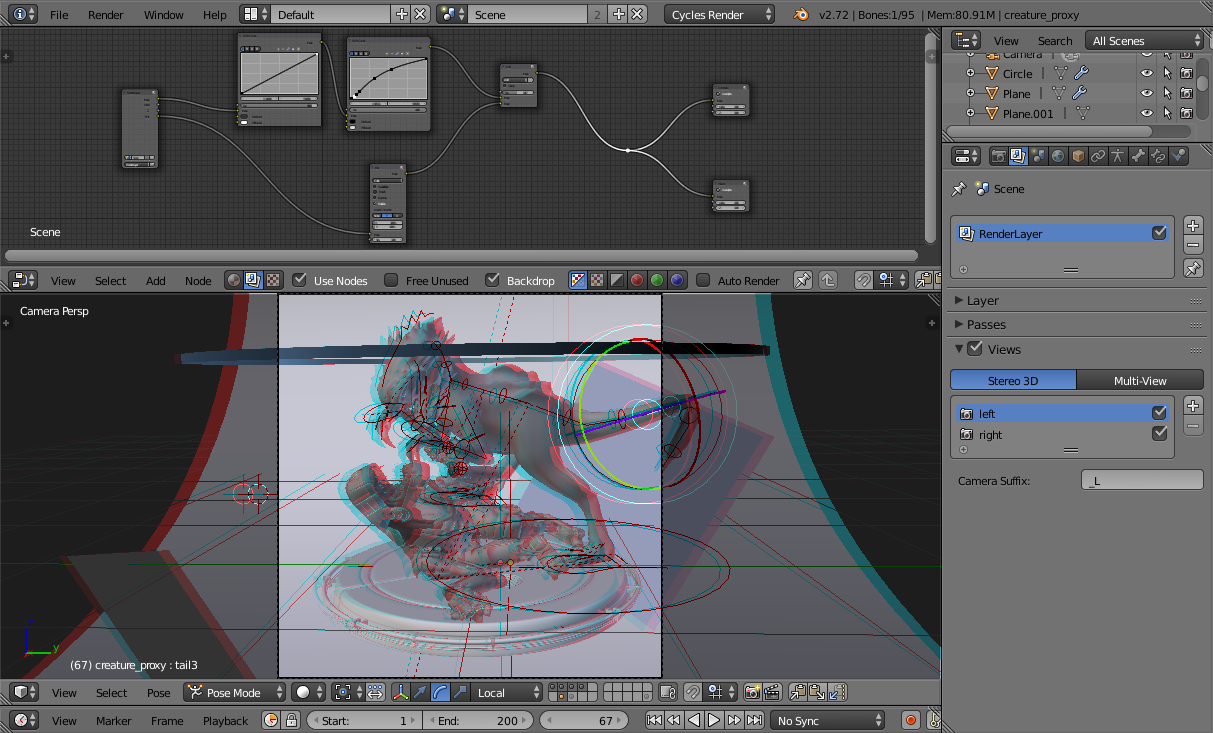Switch views to Multi-View
This screenshot has height=733, width=1213.
point(1140,380)
